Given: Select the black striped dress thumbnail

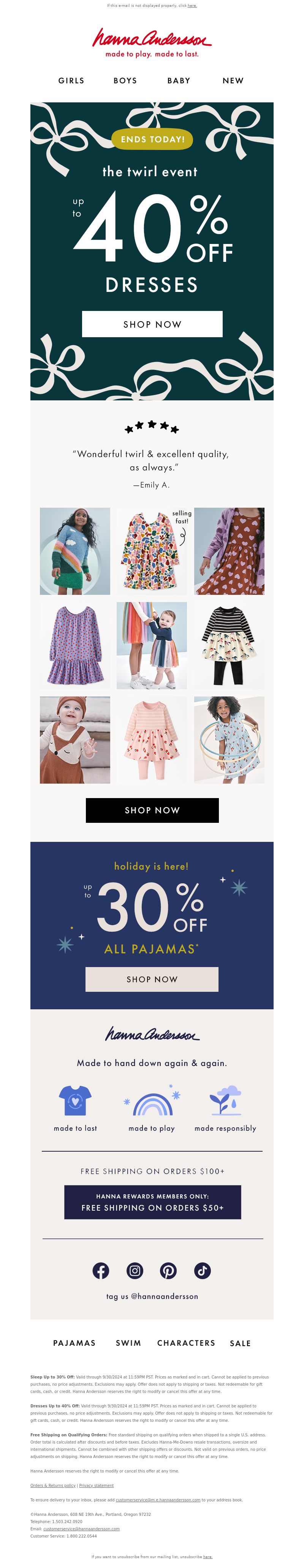Looking at the screenshot, I should point(229,645).
